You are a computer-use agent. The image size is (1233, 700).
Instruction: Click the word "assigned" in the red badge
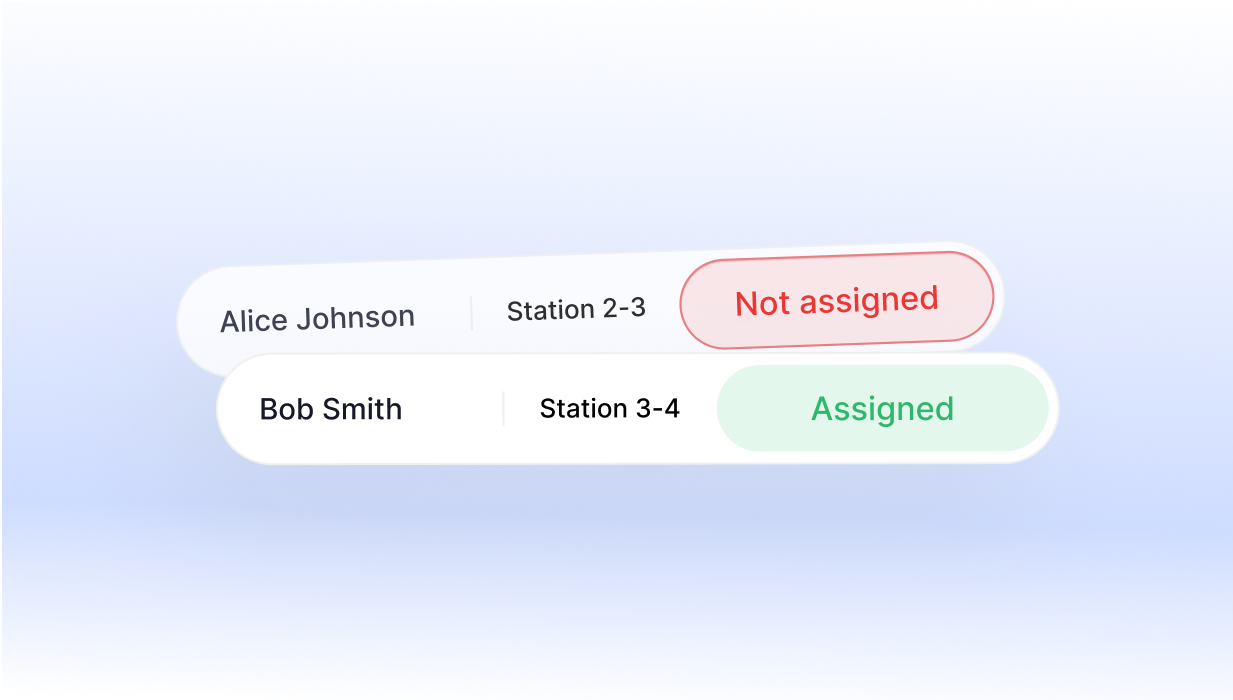point(870,299)
